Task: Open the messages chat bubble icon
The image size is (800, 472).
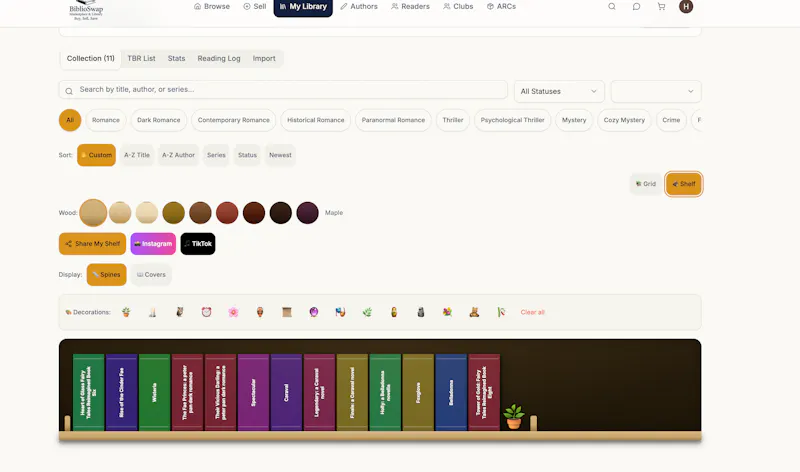Action: 636,7
